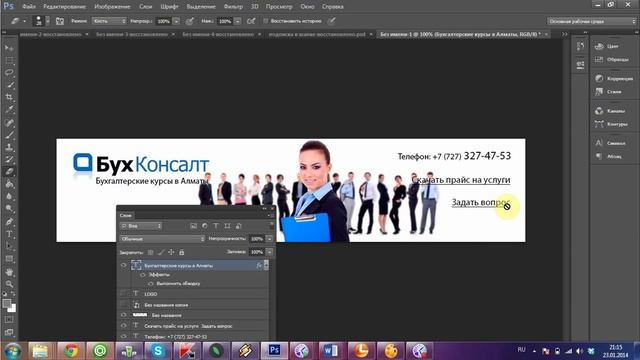Open the eraser mode dropdown Кисть
The image size is (640, 360).
point(109,21)
